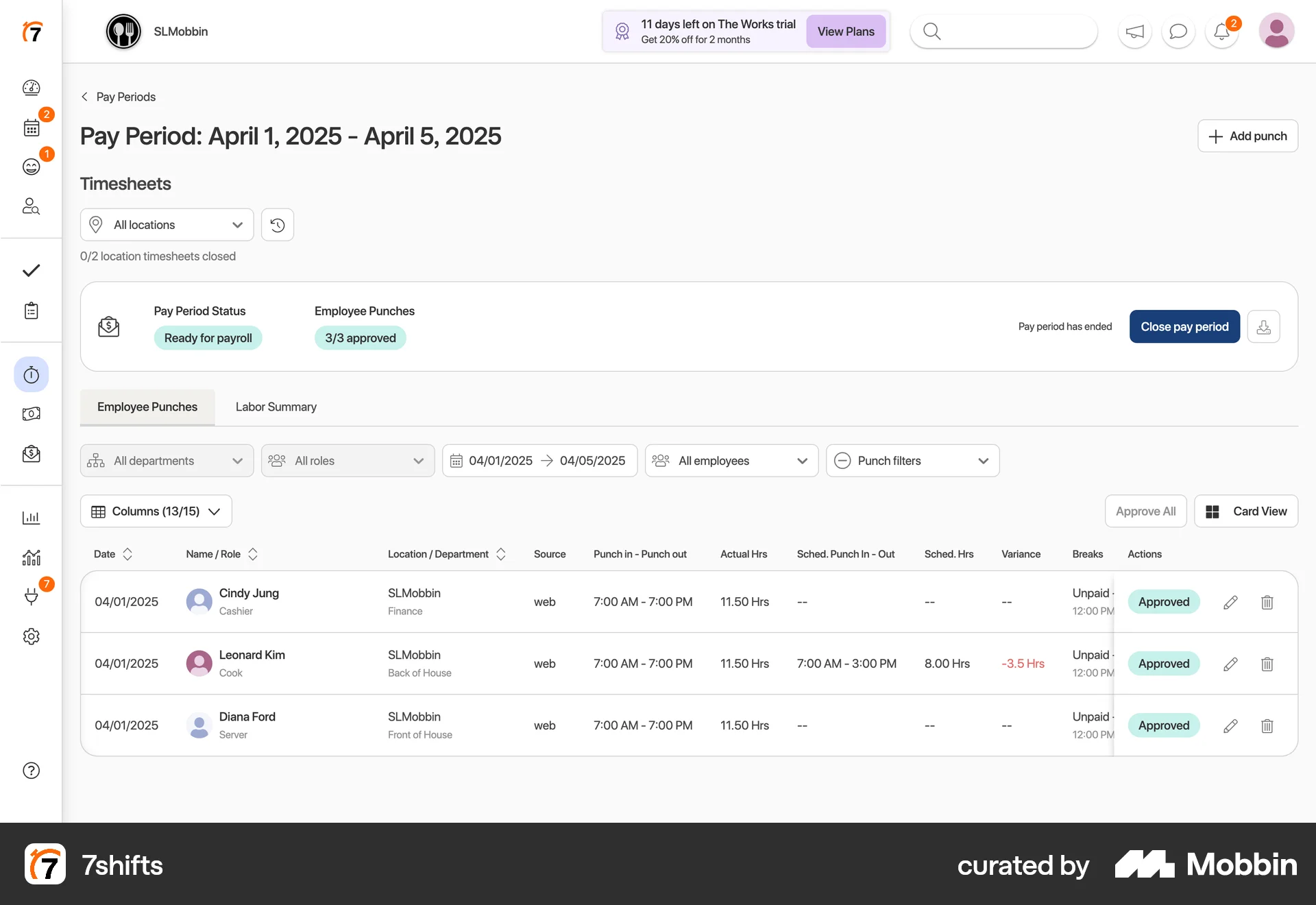This screenshot has width=1316, height=905.
Task: Open the All departments dropdown
Action: (166, 460)
